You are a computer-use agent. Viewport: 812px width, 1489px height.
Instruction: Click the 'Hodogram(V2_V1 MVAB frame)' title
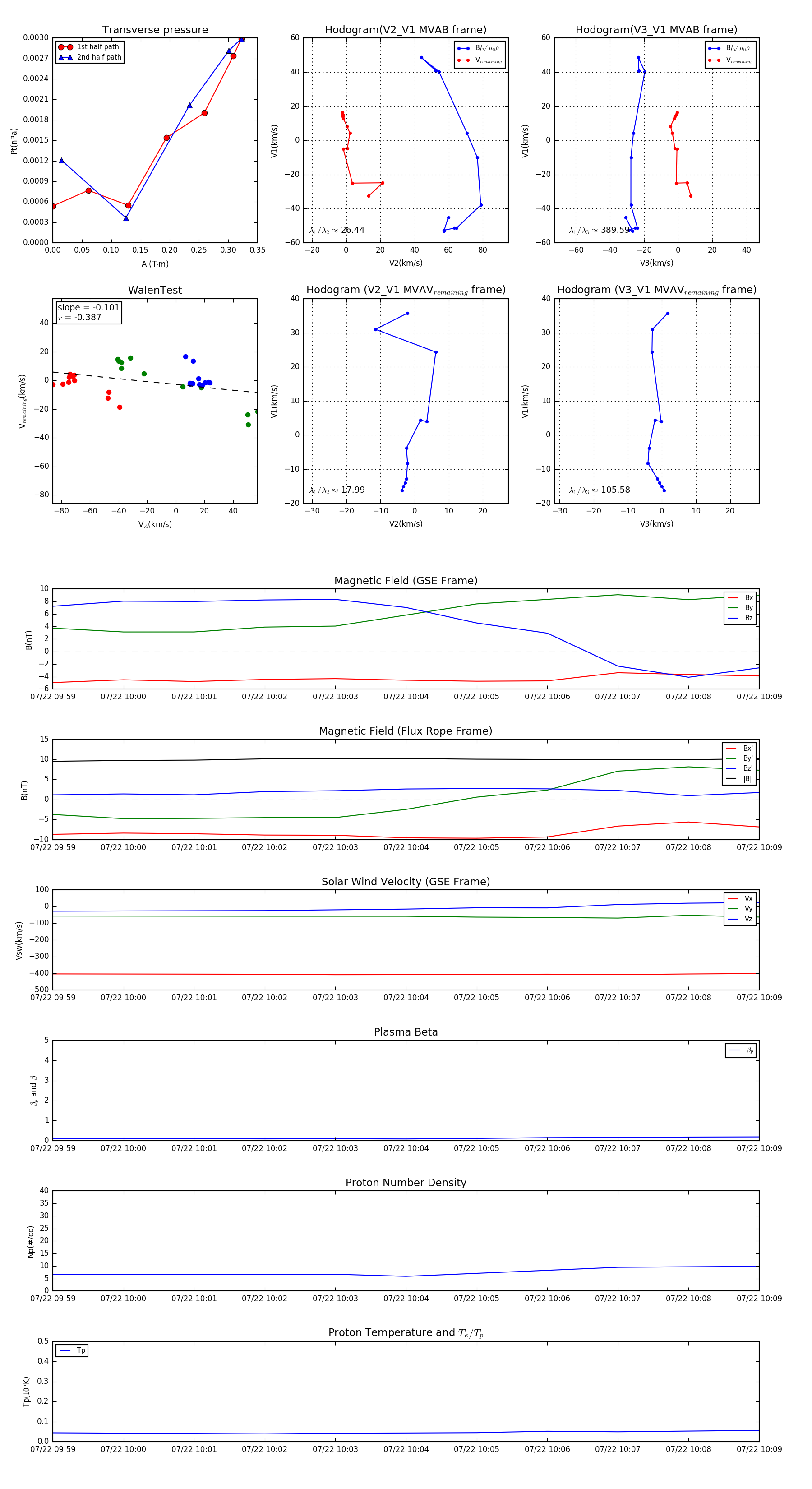coord(405,29)
